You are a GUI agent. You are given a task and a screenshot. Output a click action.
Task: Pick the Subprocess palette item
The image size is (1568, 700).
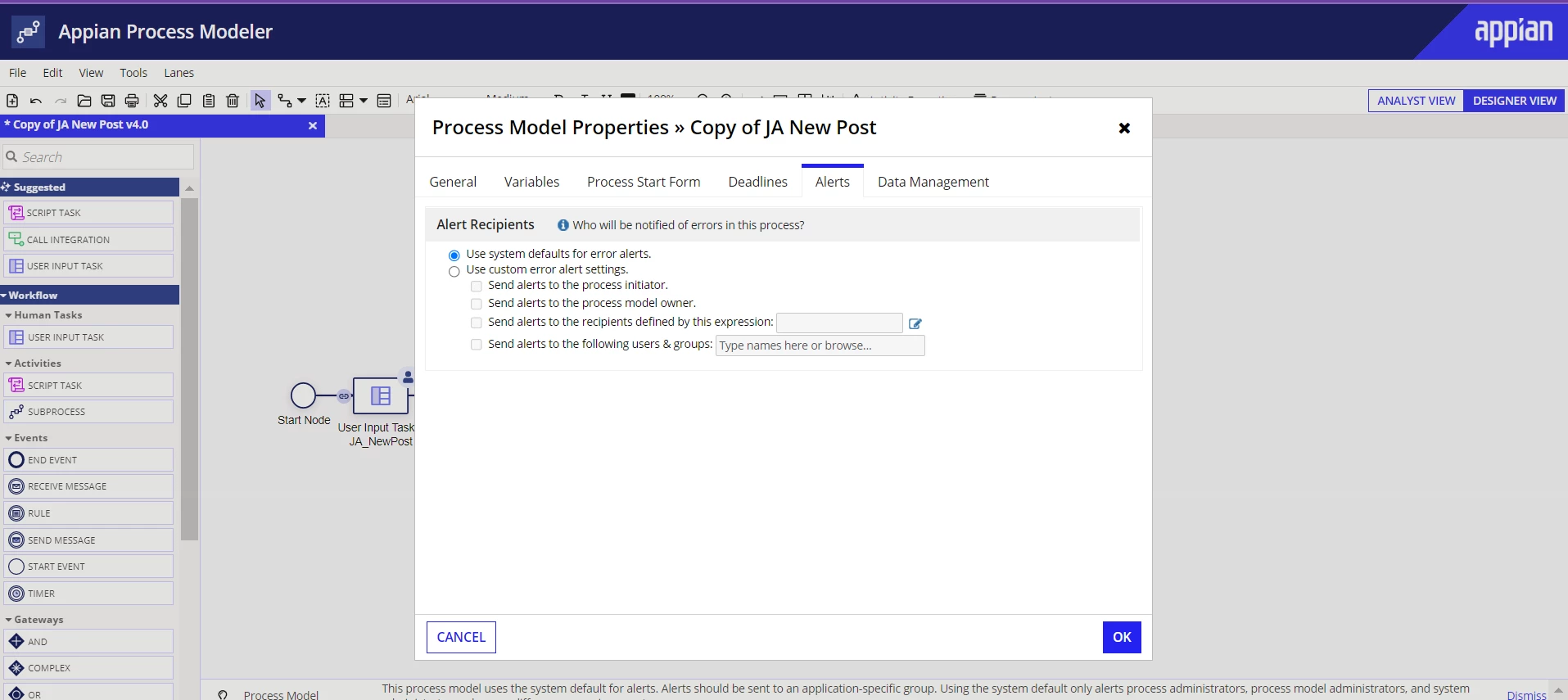pyautogui.click(x=88, y=412)
